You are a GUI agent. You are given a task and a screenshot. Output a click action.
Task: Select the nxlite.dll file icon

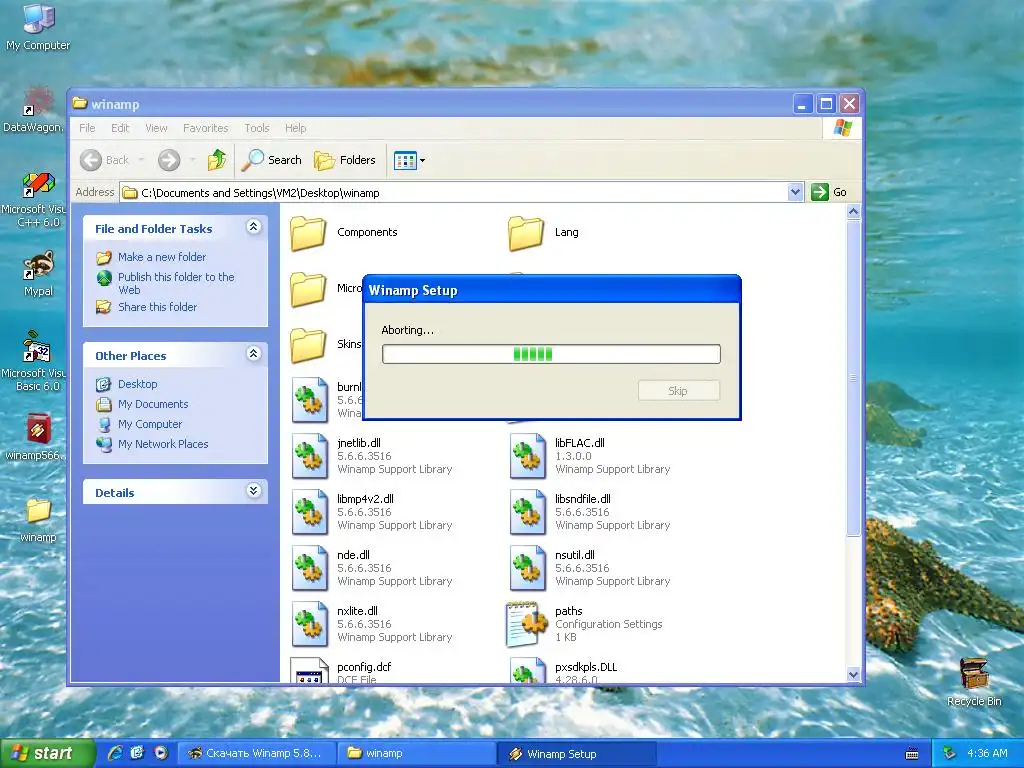(x=310, y=624)
